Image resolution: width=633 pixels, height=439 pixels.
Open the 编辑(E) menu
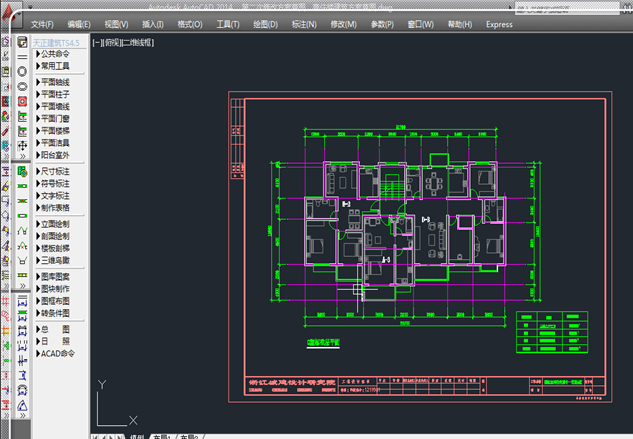[x=79, y=25]
